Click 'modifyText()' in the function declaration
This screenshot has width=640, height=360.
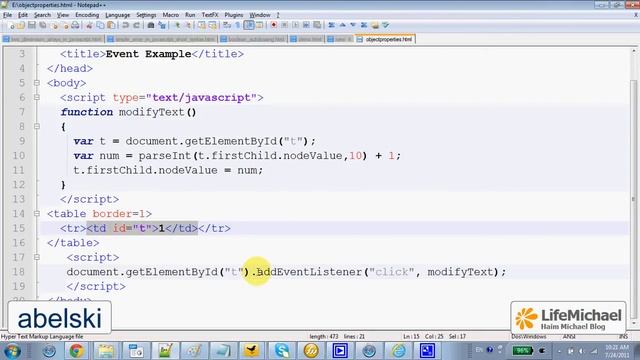click(158, 112)
